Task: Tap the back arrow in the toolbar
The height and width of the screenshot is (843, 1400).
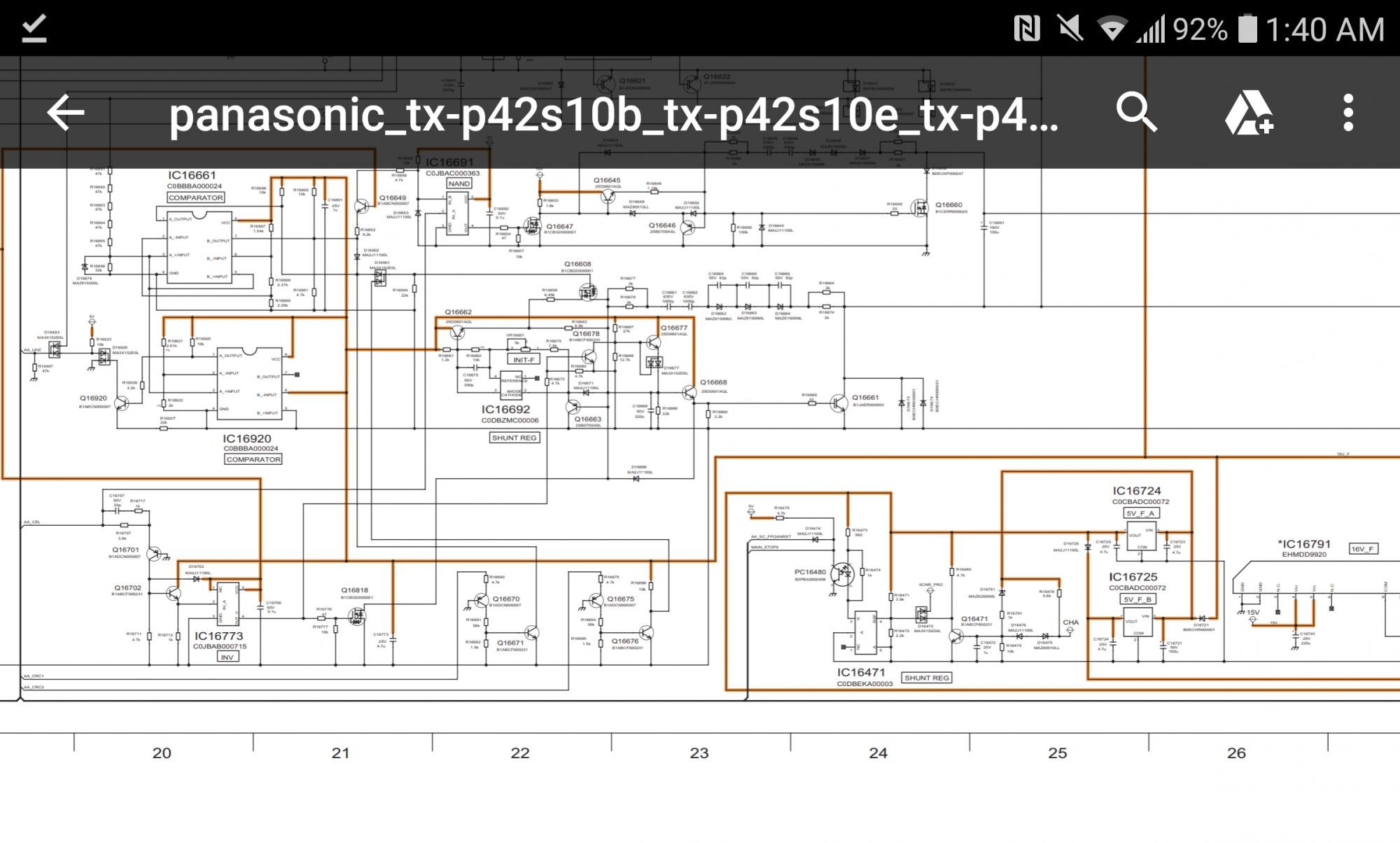Action: click(66, 113)
